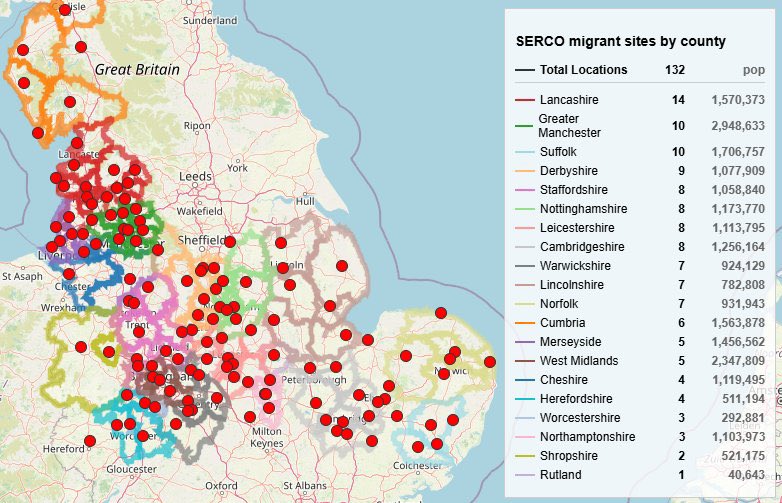This screenshot has height=503, width=782.
Task: Click Greater Manchester's green line swatch
Action: pos(525,126)
